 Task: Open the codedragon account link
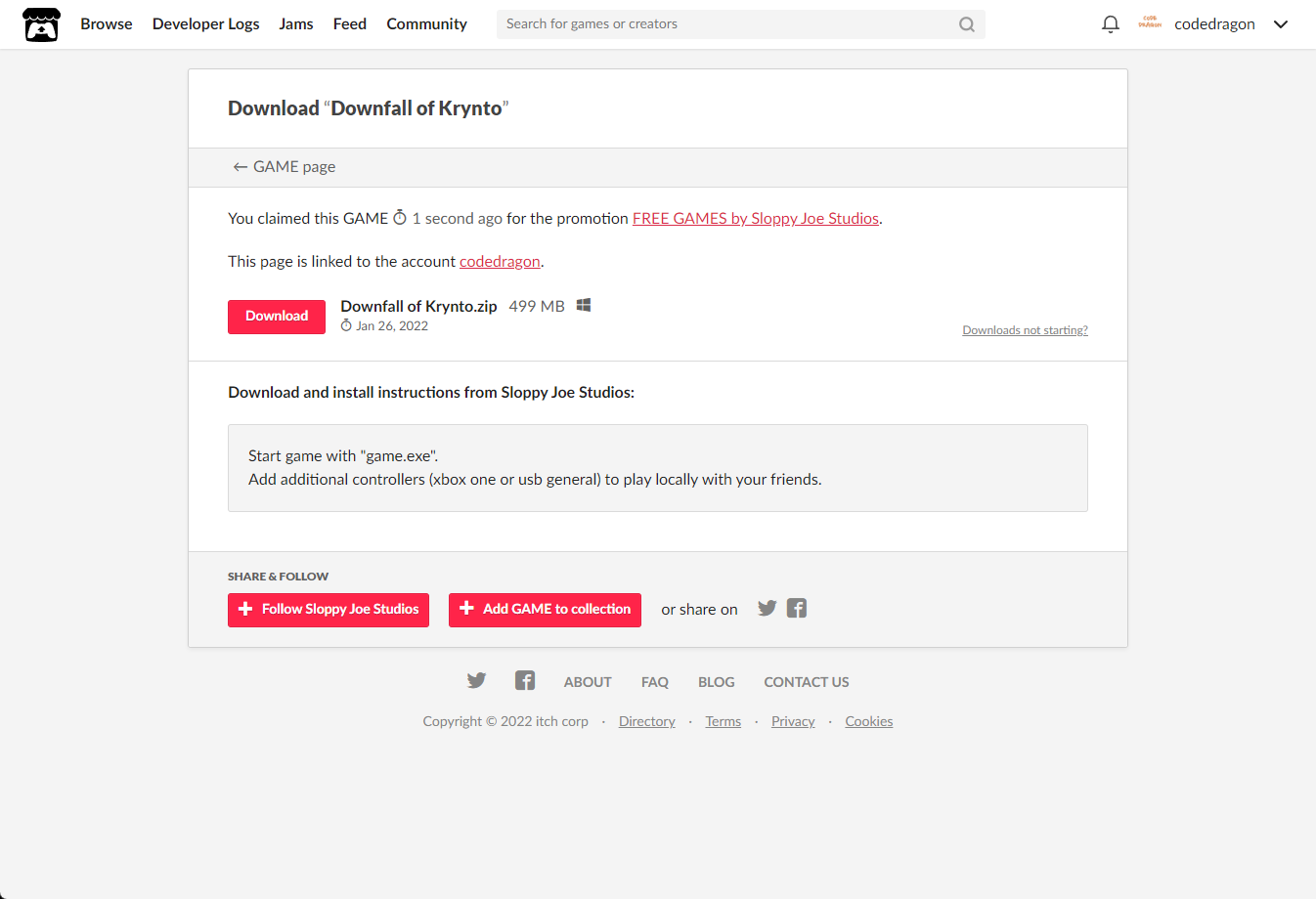[x=500, y=262]
